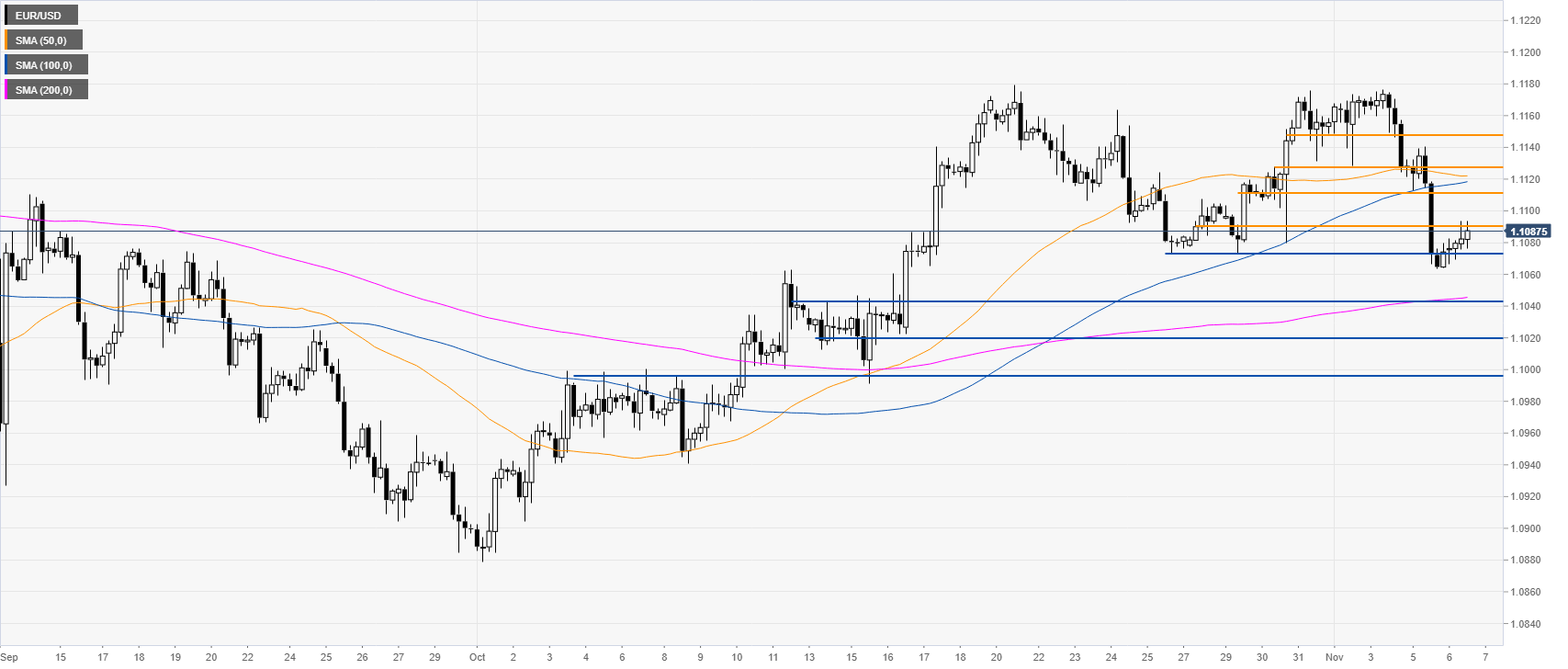The width and height of the screenshot is (1568, 669).
Task: Click the blue horizontal support line at 1.1000
Action: pos(1038,376)
